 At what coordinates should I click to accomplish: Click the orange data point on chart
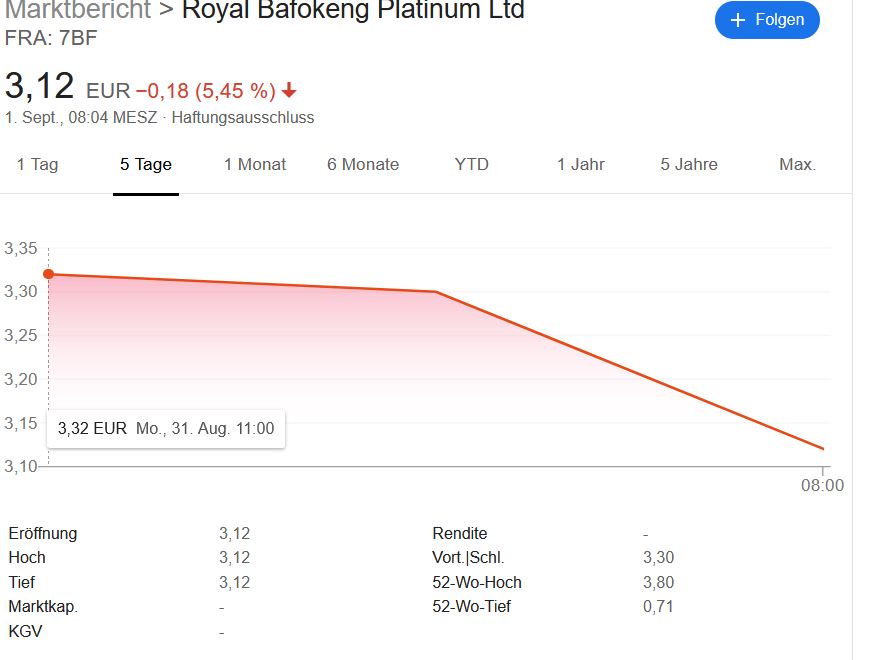click(x=48, y=274)
